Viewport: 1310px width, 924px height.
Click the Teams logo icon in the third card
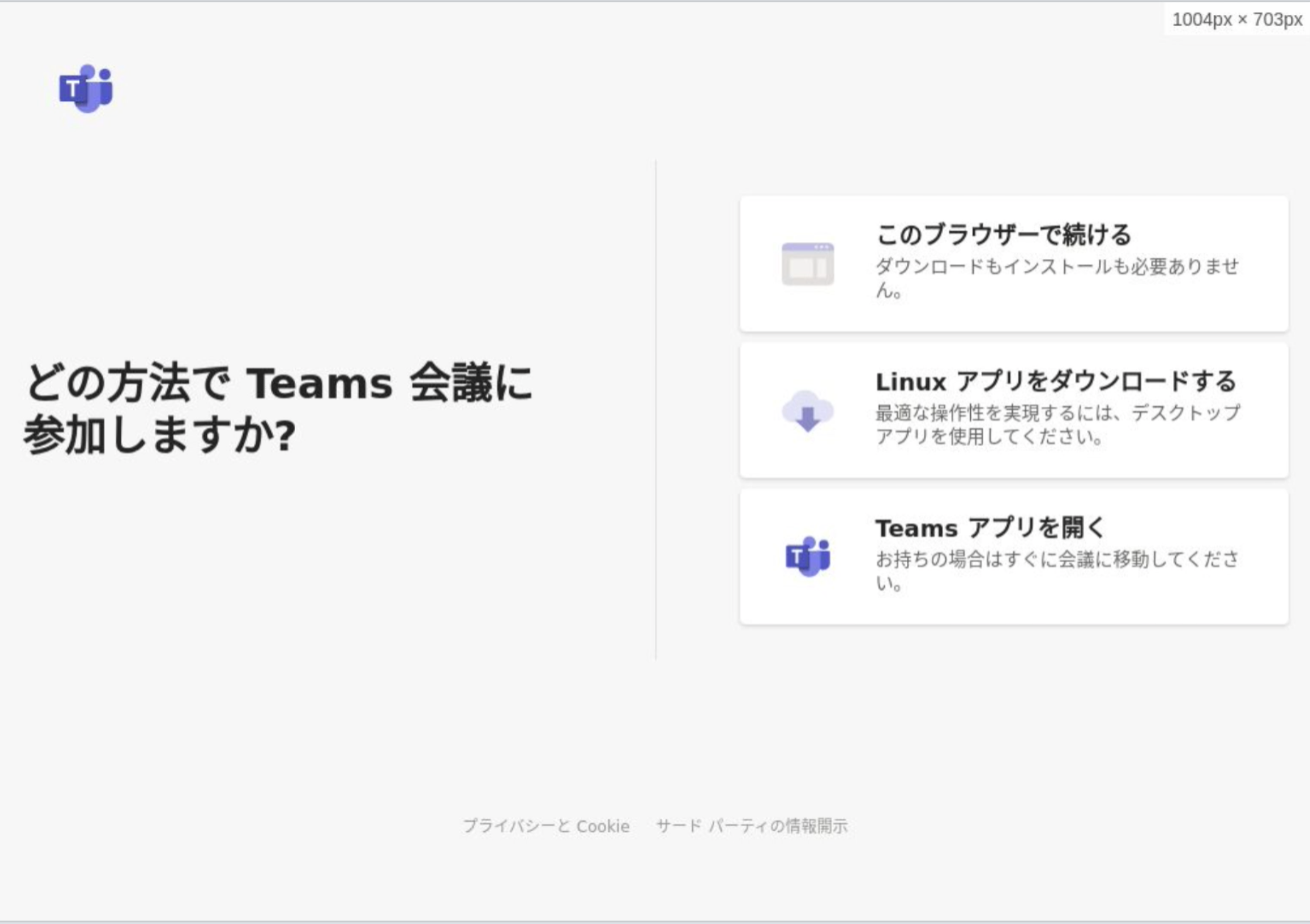click(807, 557)
